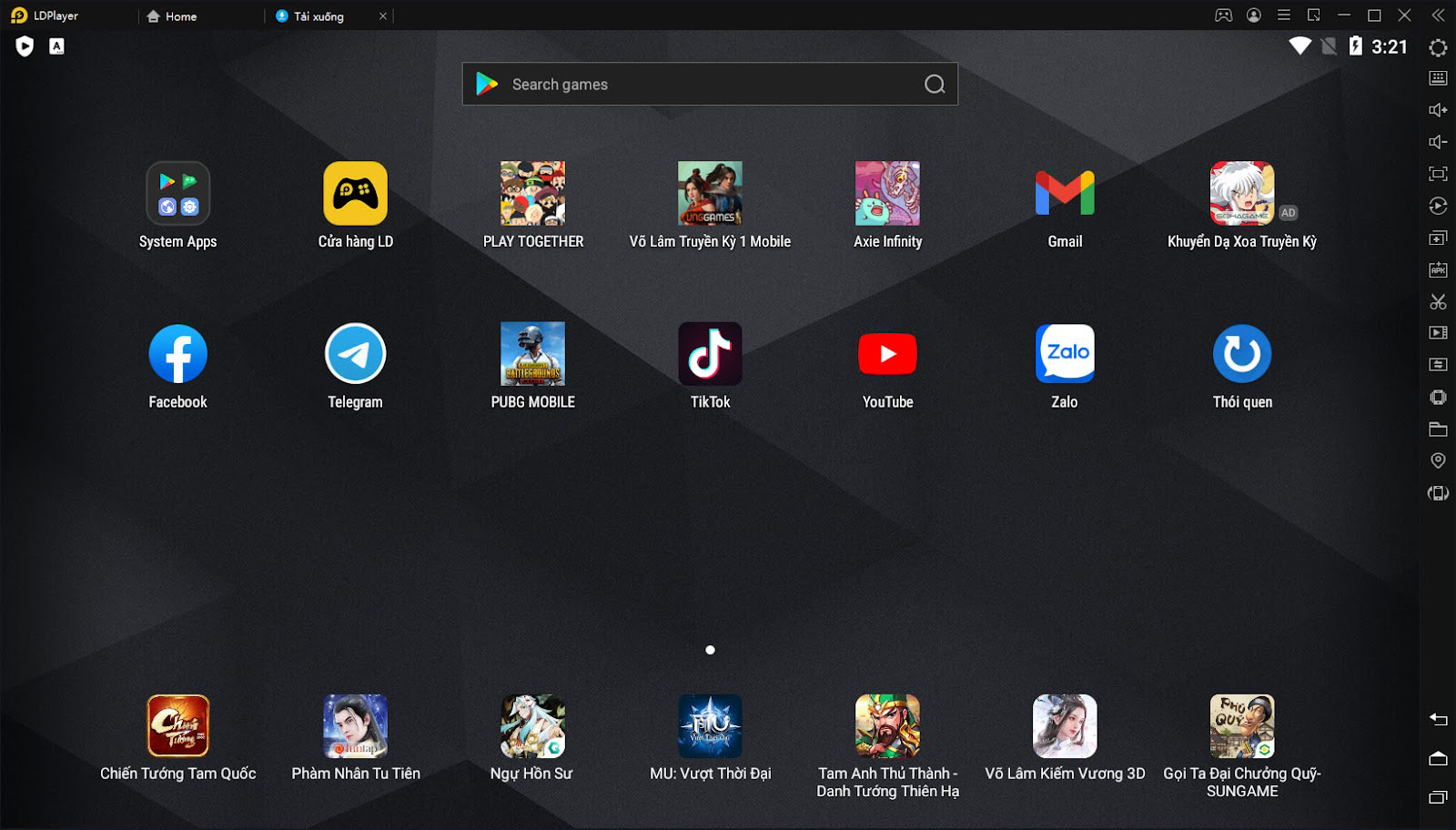Switch to the Home tab
Viewport: 1456px width, 830px height.
tap(172, 15)
